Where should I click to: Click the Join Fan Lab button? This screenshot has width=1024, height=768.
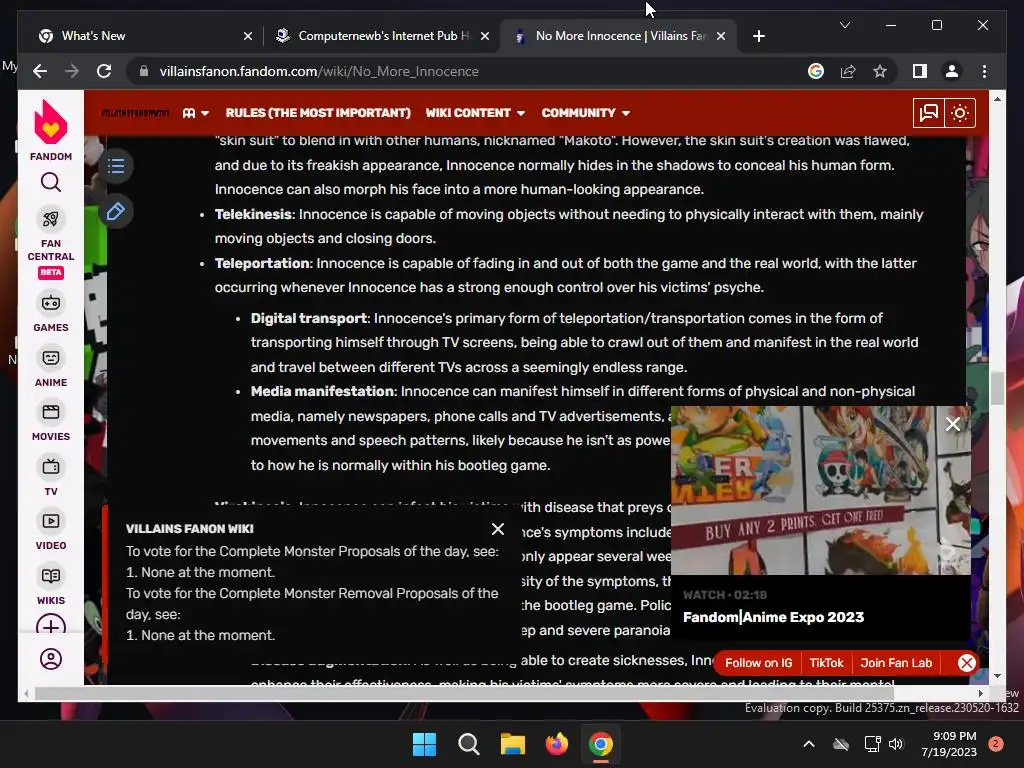pos(896,663)
